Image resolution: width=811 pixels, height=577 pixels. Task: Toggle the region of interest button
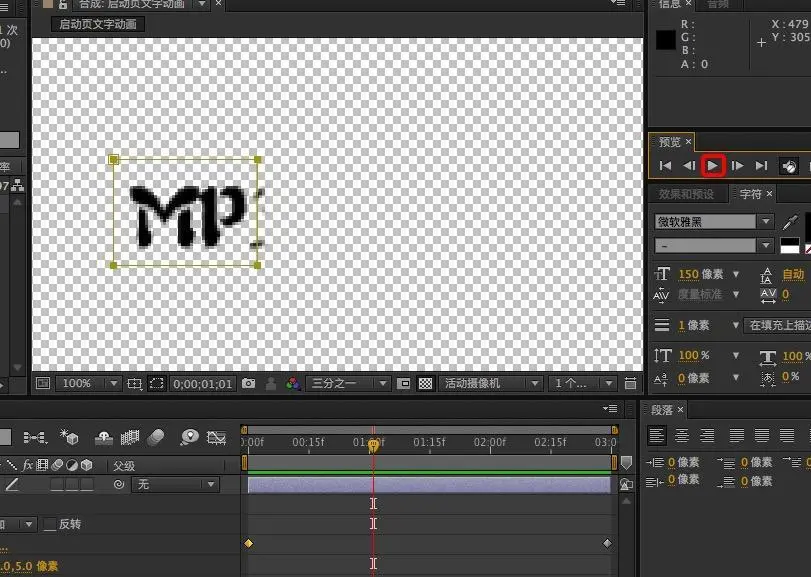[x=156, y=384]
